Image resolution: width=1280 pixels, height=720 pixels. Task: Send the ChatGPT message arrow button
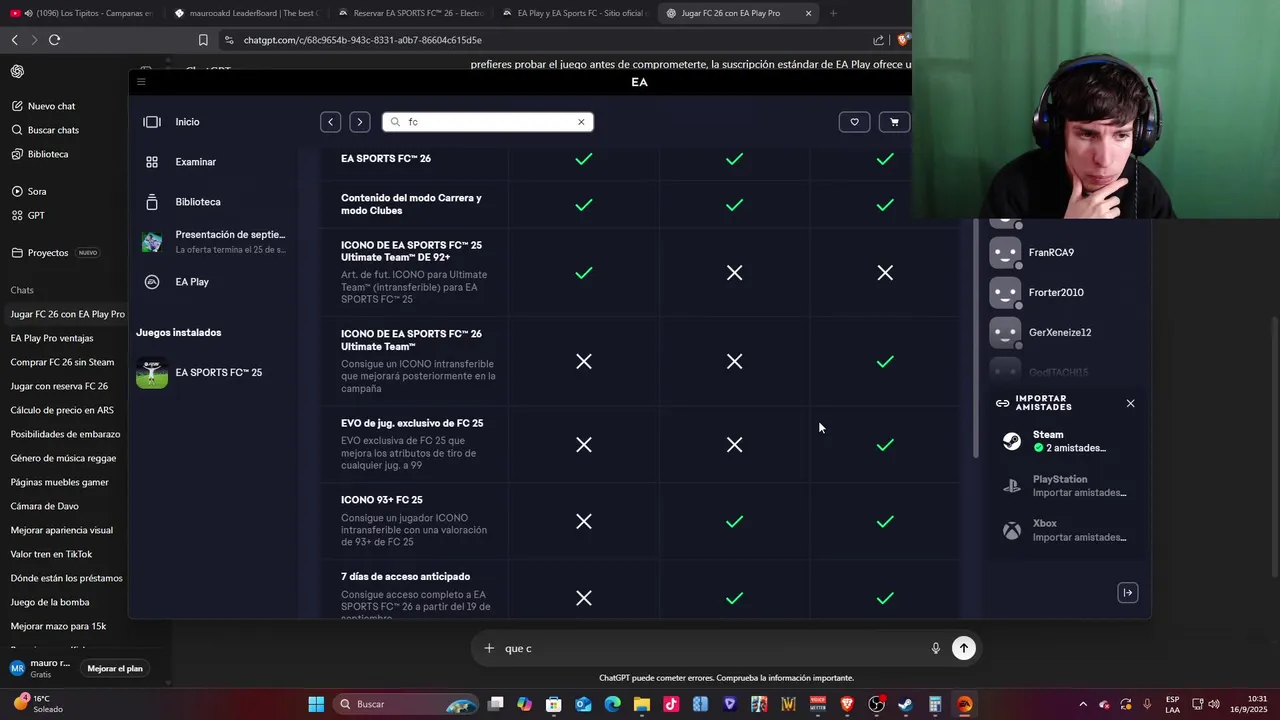pyautogui.click(x=964, y=648)
